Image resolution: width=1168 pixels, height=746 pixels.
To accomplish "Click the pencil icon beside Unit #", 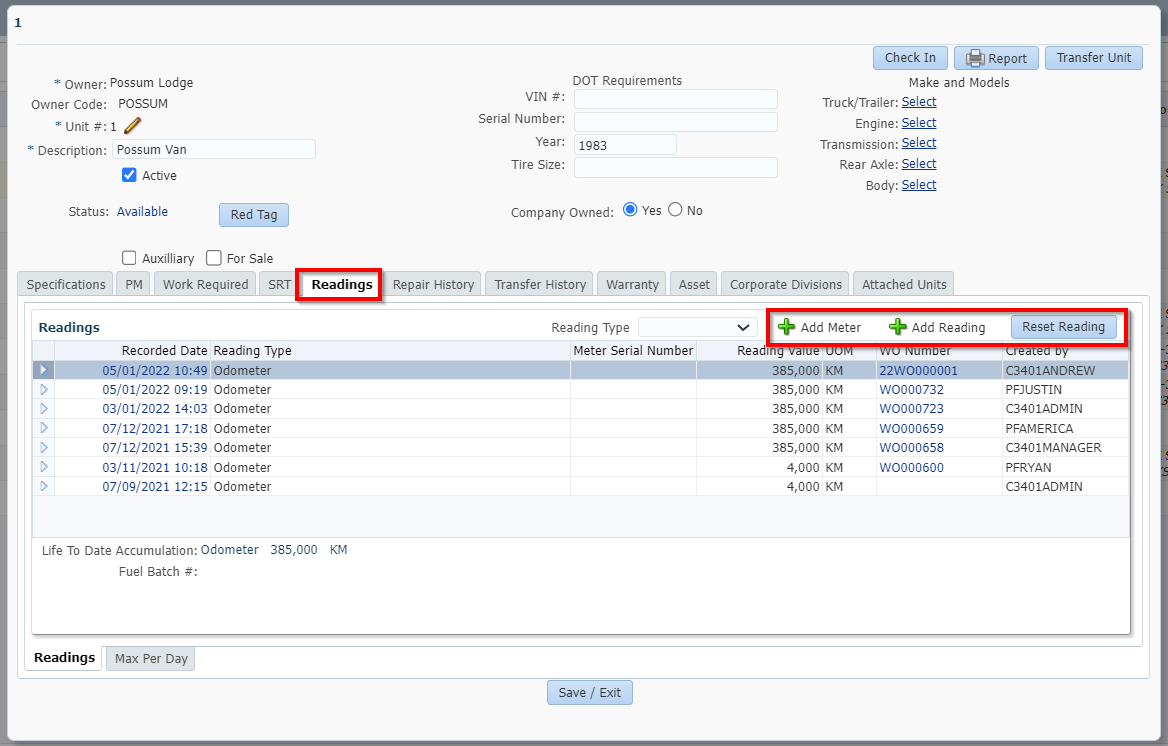I will [133, 125].
